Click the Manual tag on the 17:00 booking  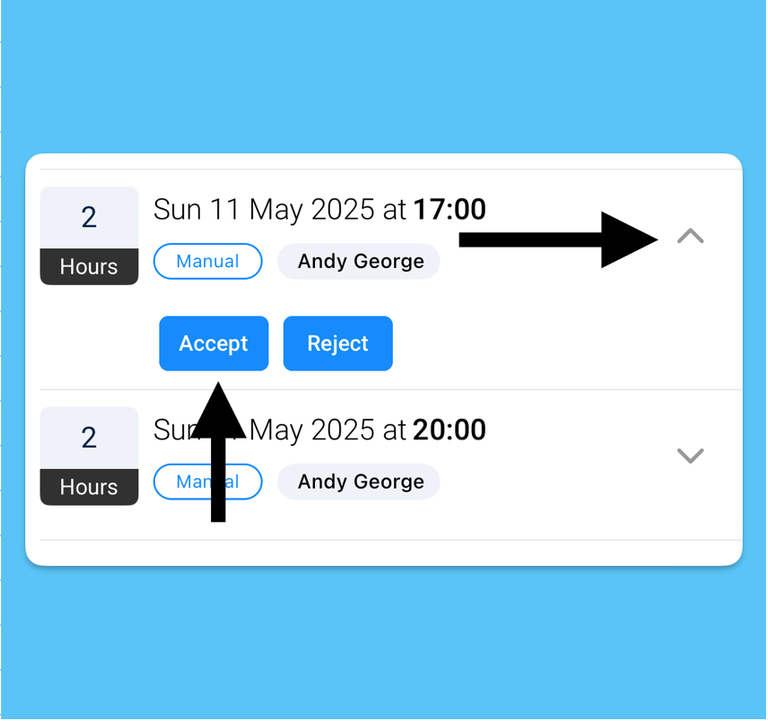208,262
